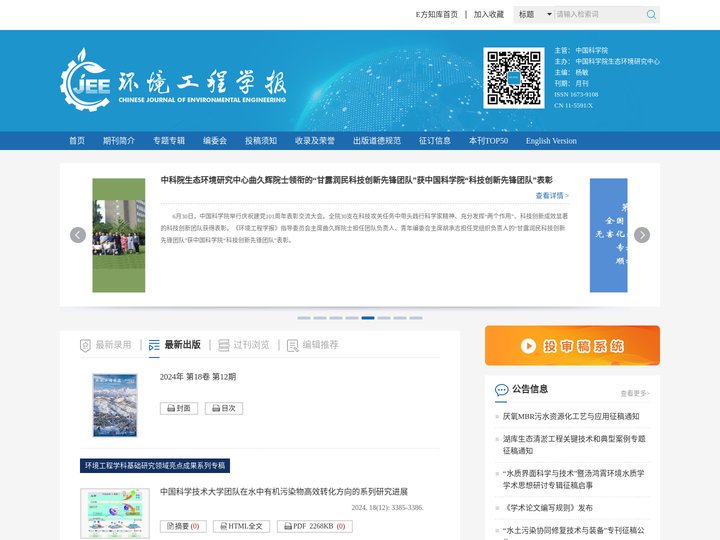Open 征订信息 menu item
This screenshot has width=720, height=540.
[434, 141]
